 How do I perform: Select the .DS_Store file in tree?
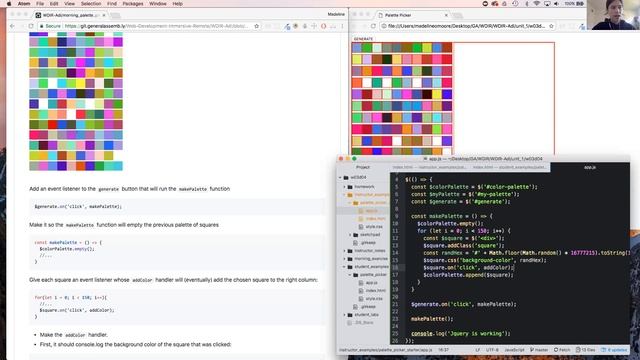point(361,322)
